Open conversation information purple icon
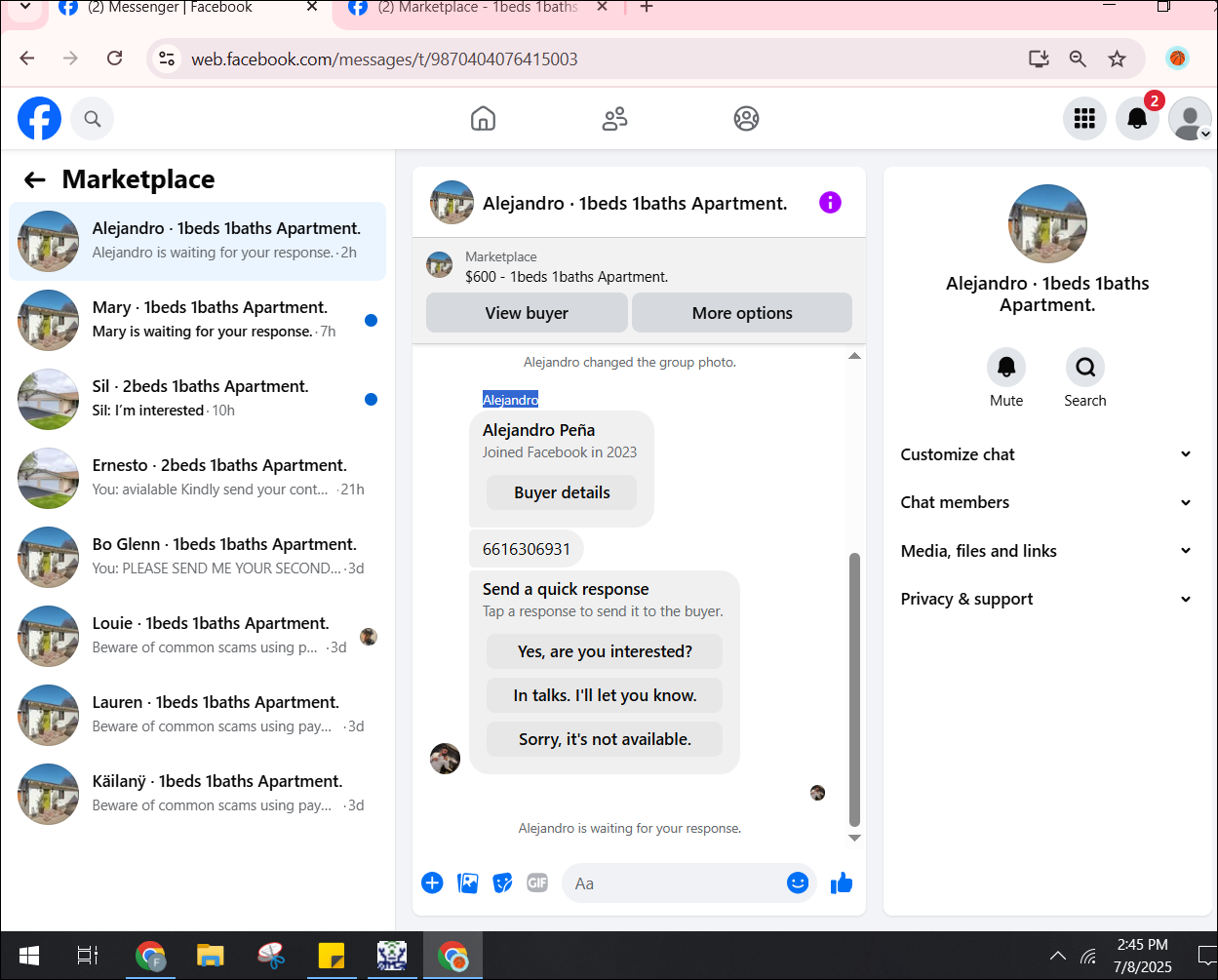 [x=830, y=203]
